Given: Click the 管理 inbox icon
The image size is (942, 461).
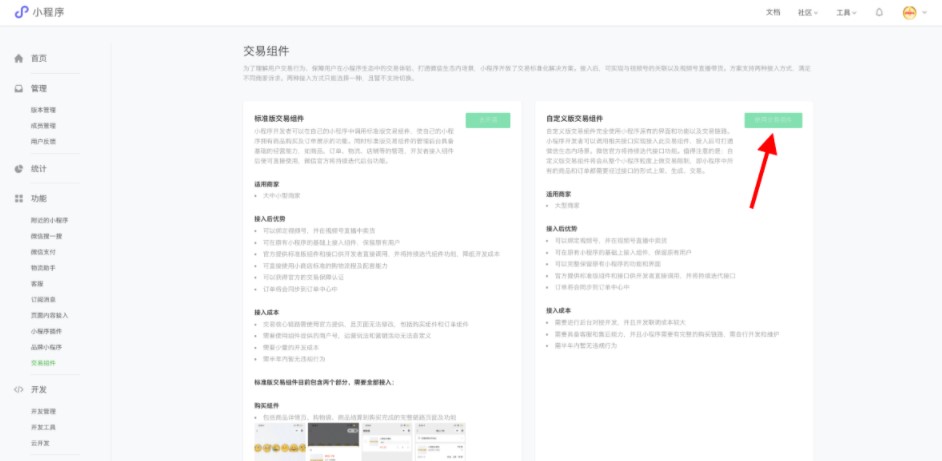Looking at the screenshot, I should click(19, 88).
